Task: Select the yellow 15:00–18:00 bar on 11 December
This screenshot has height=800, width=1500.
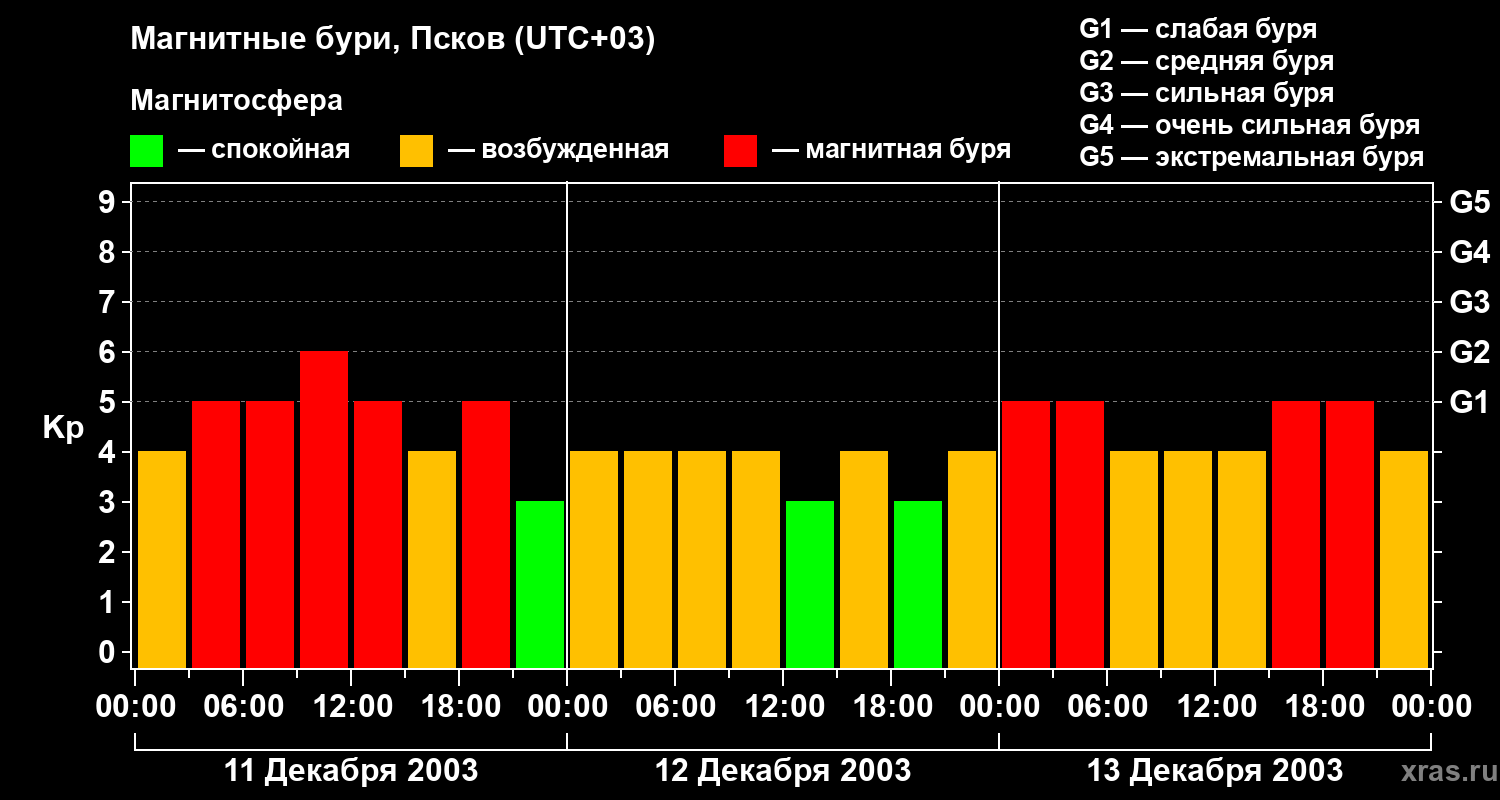Action: [x=432, y=560]
